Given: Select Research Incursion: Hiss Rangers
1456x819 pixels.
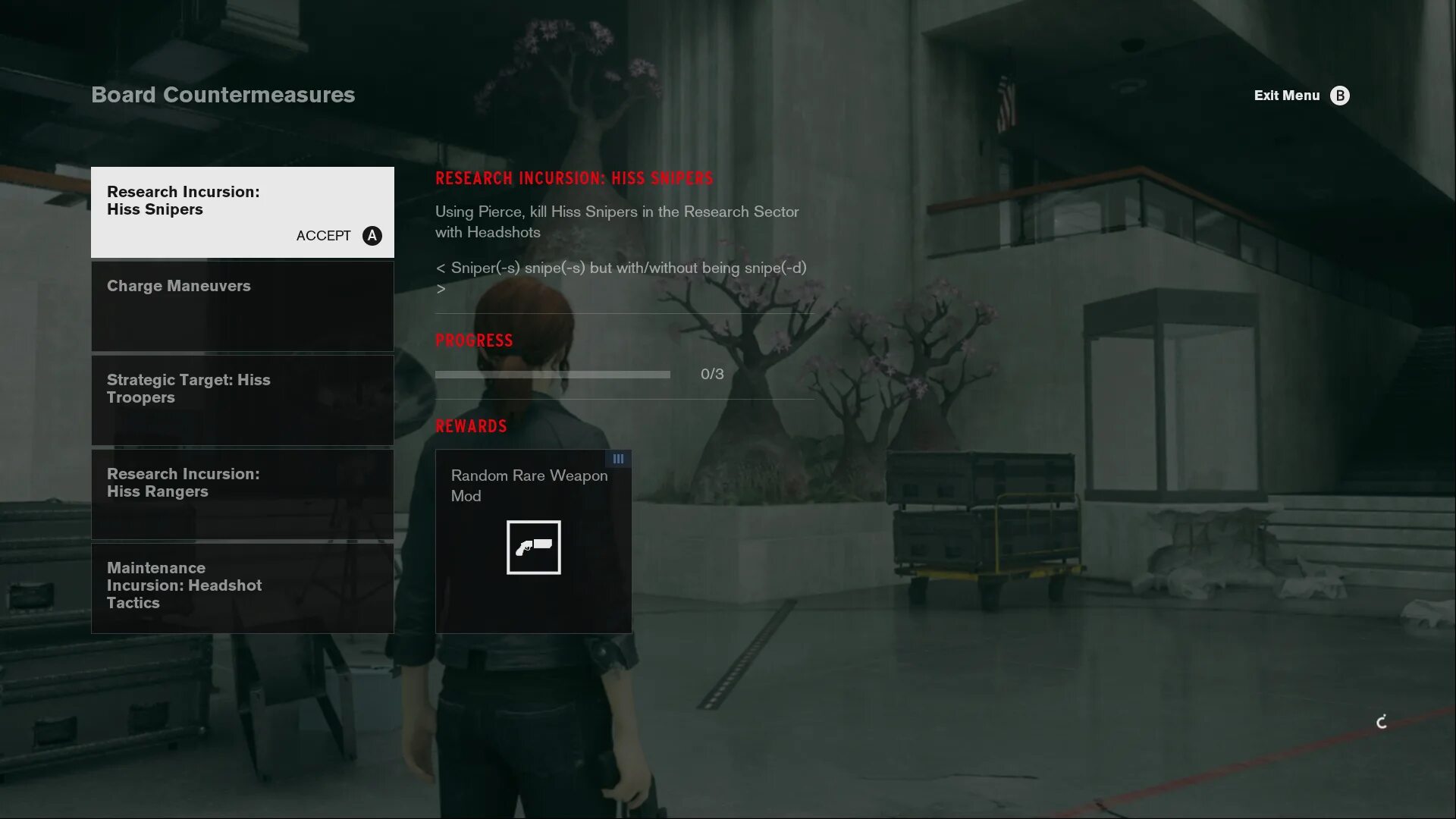Looking at the screenshot, I should click(x=241, y=493).
